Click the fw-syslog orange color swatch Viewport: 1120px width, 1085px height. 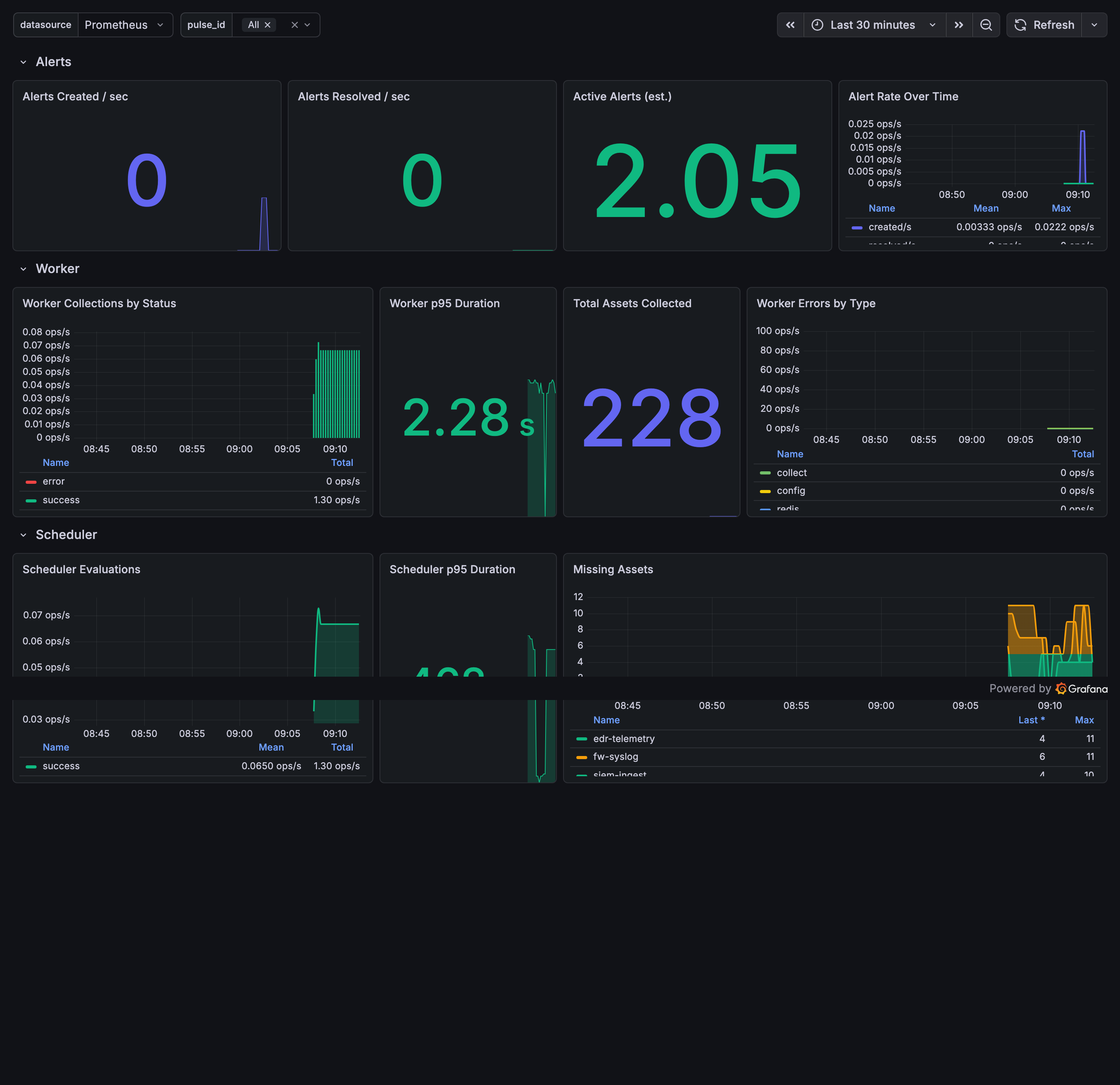click(x=582, y=758)
